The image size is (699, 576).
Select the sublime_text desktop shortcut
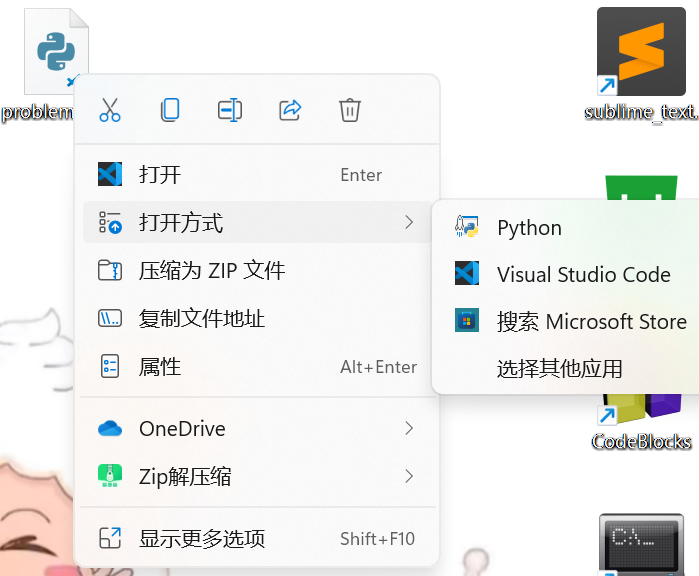coord(641,65)
